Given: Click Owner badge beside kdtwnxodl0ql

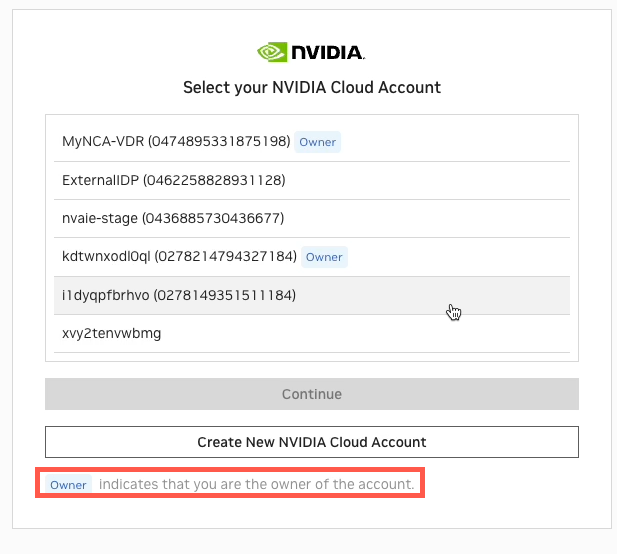Looking at the screenshot, I should pos(324,257).
